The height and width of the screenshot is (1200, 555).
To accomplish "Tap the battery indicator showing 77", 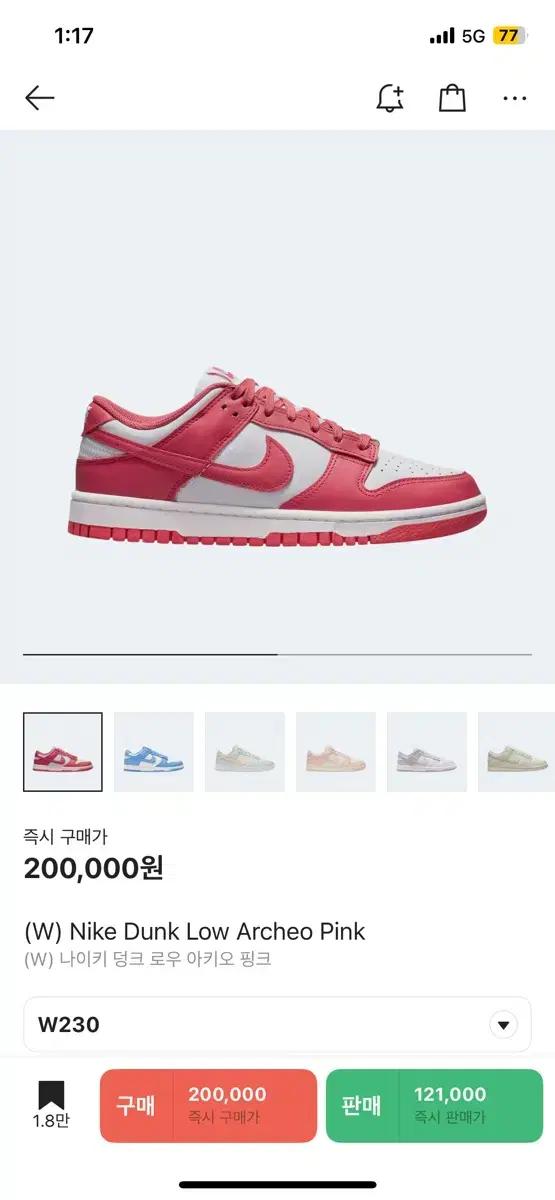I will (x=509, y=36).
